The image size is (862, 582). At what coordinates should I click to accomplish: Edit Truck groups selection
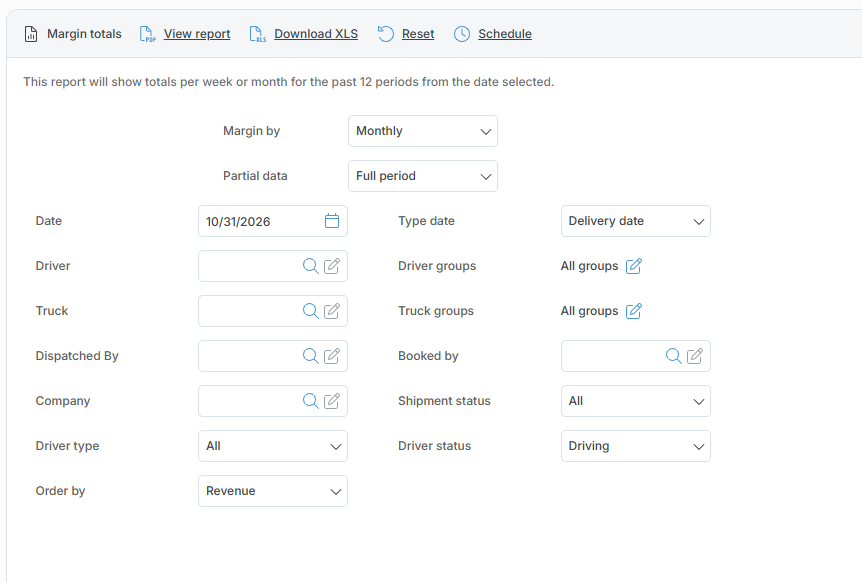634,311
